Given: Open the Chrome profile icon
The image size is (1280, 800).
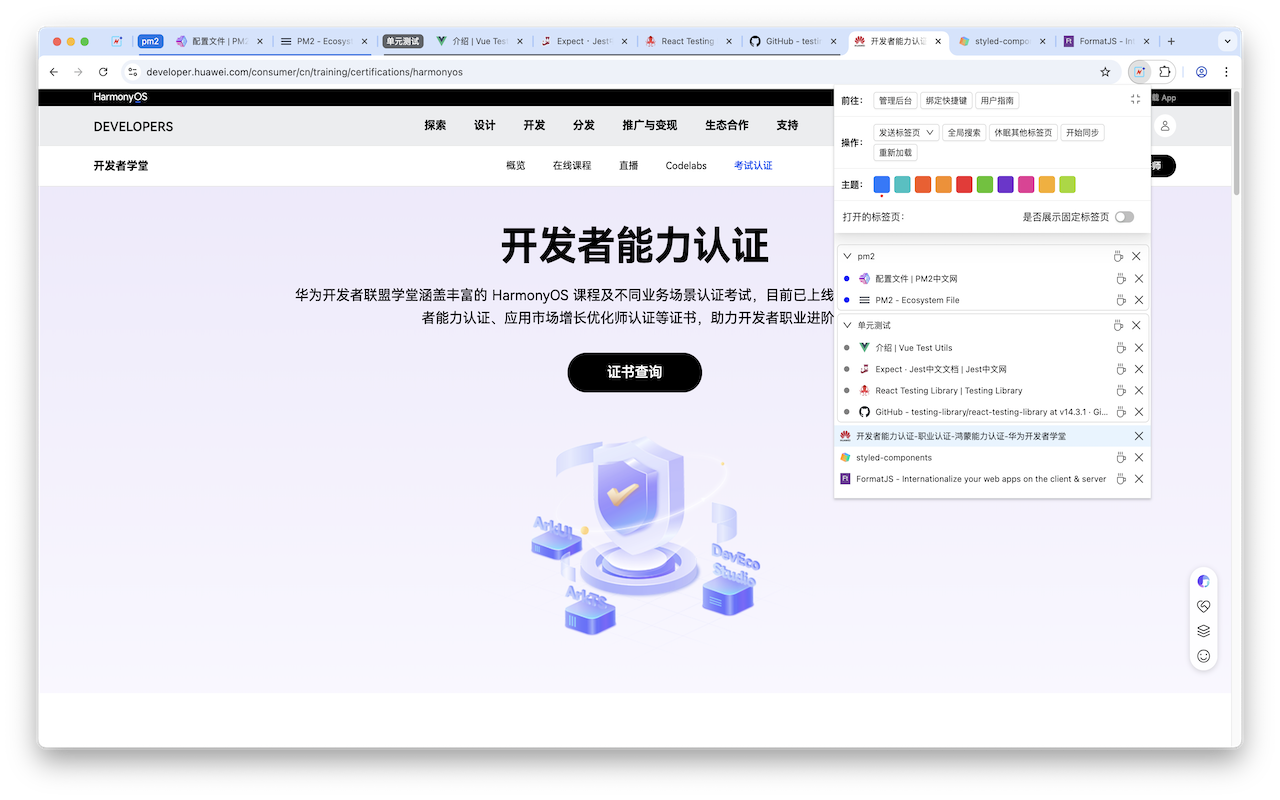Looking at the screenshot, I should tap(1201, 72).
